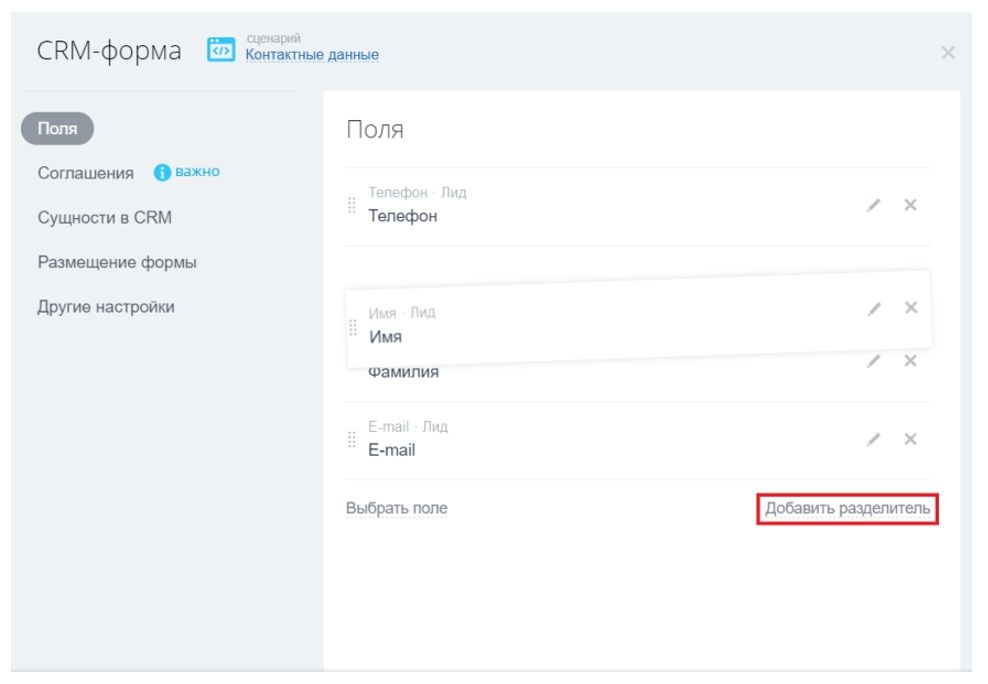Delete the E-mail field X icon
Image resolution: width=988 pixels, height=684 pixels.
click(x=910, y=439)
